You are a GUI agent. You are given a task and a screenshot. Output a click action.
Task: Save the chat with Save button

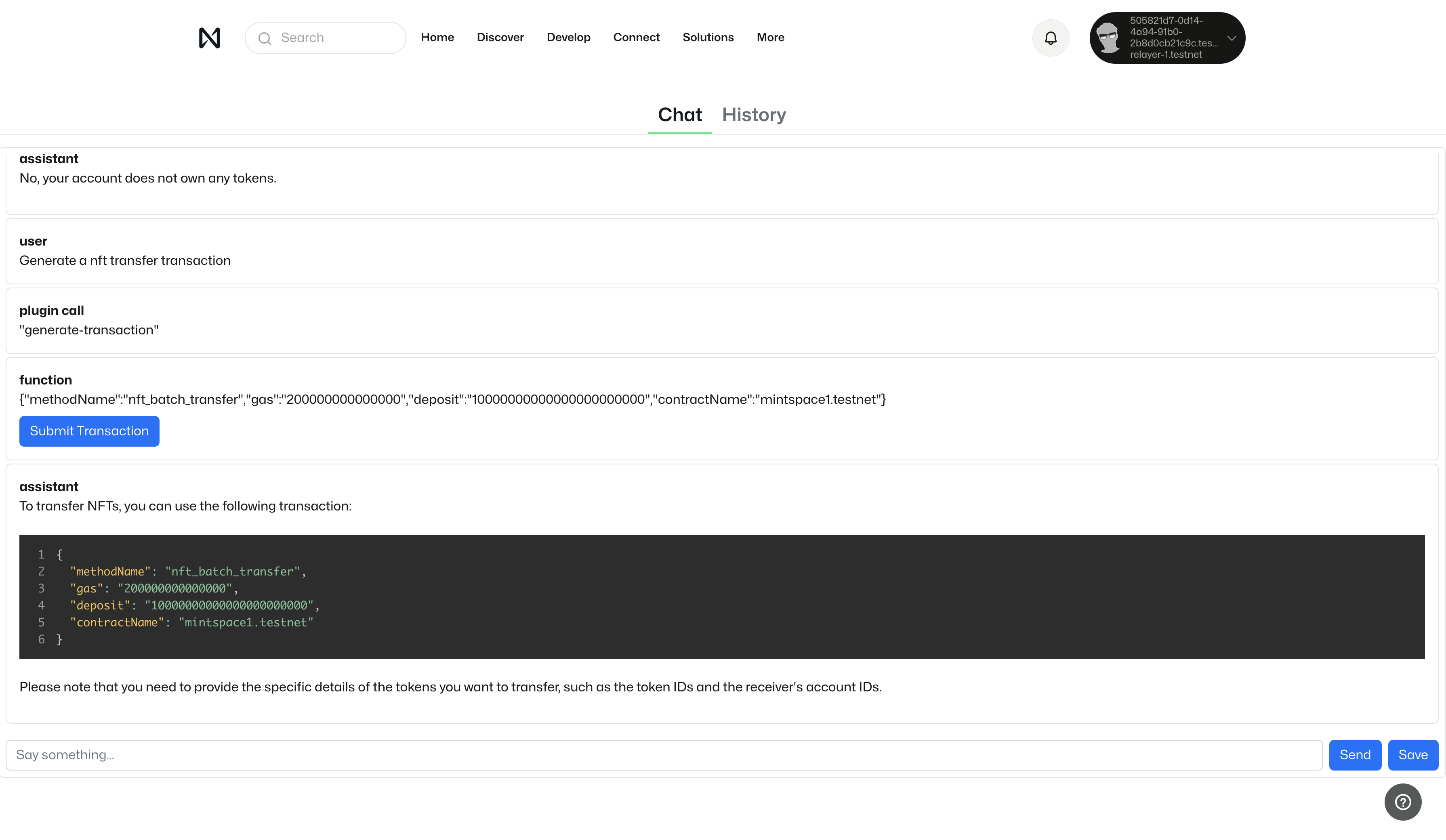(x=1412, y=754)
